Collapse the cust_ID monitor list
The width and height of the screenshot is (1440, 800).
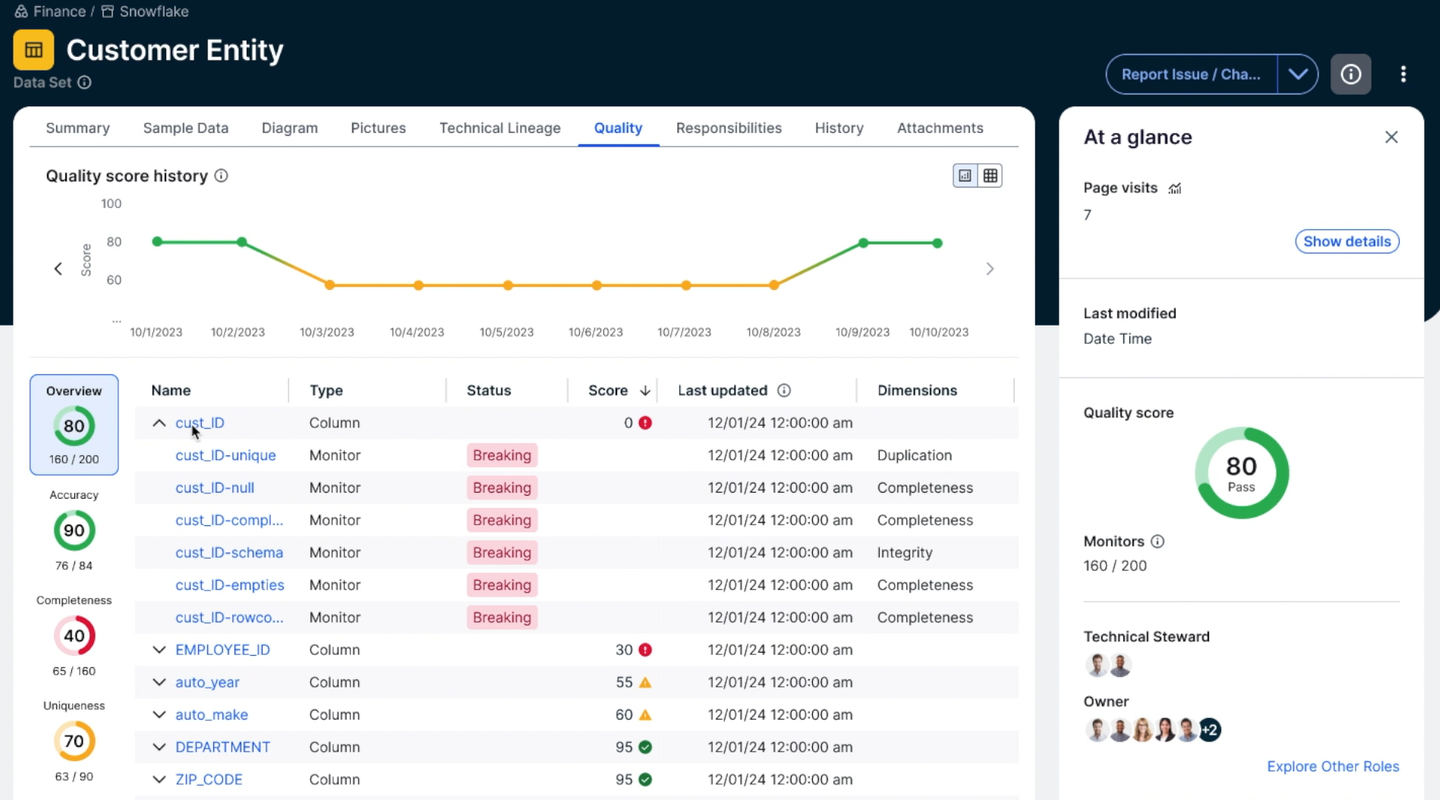click(x=158, y=422)
